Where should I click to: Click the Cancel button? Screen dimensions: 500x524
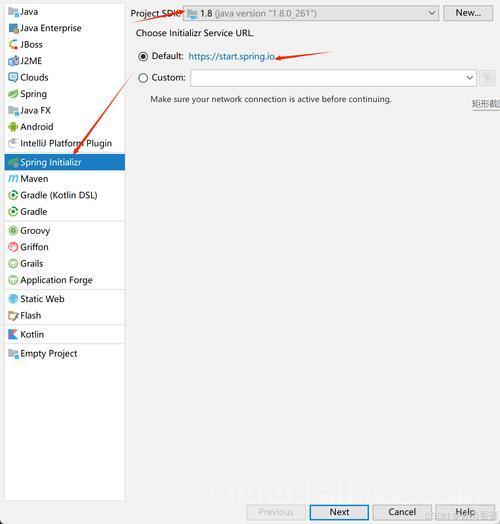point(402,512)
